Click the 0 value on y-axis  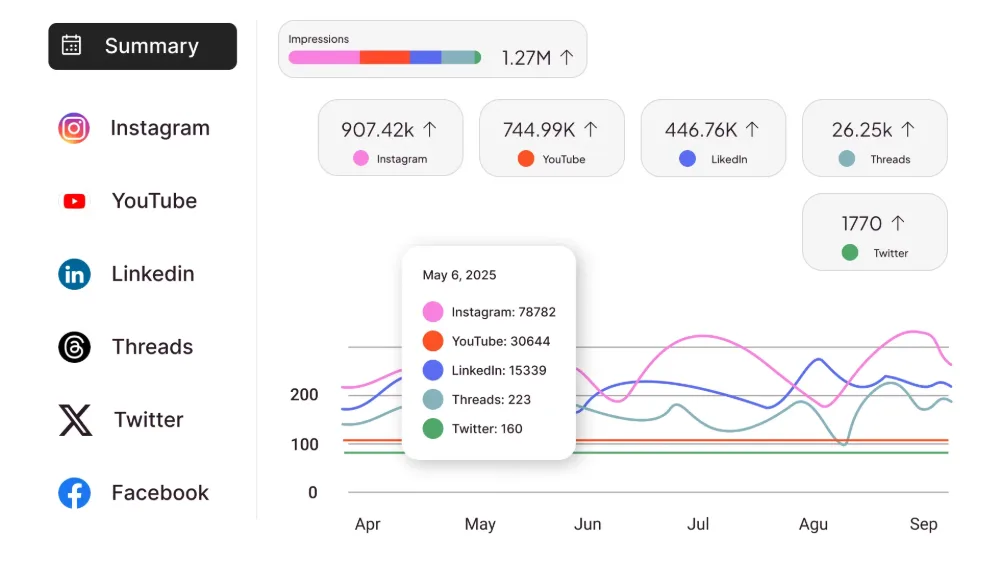312,492
